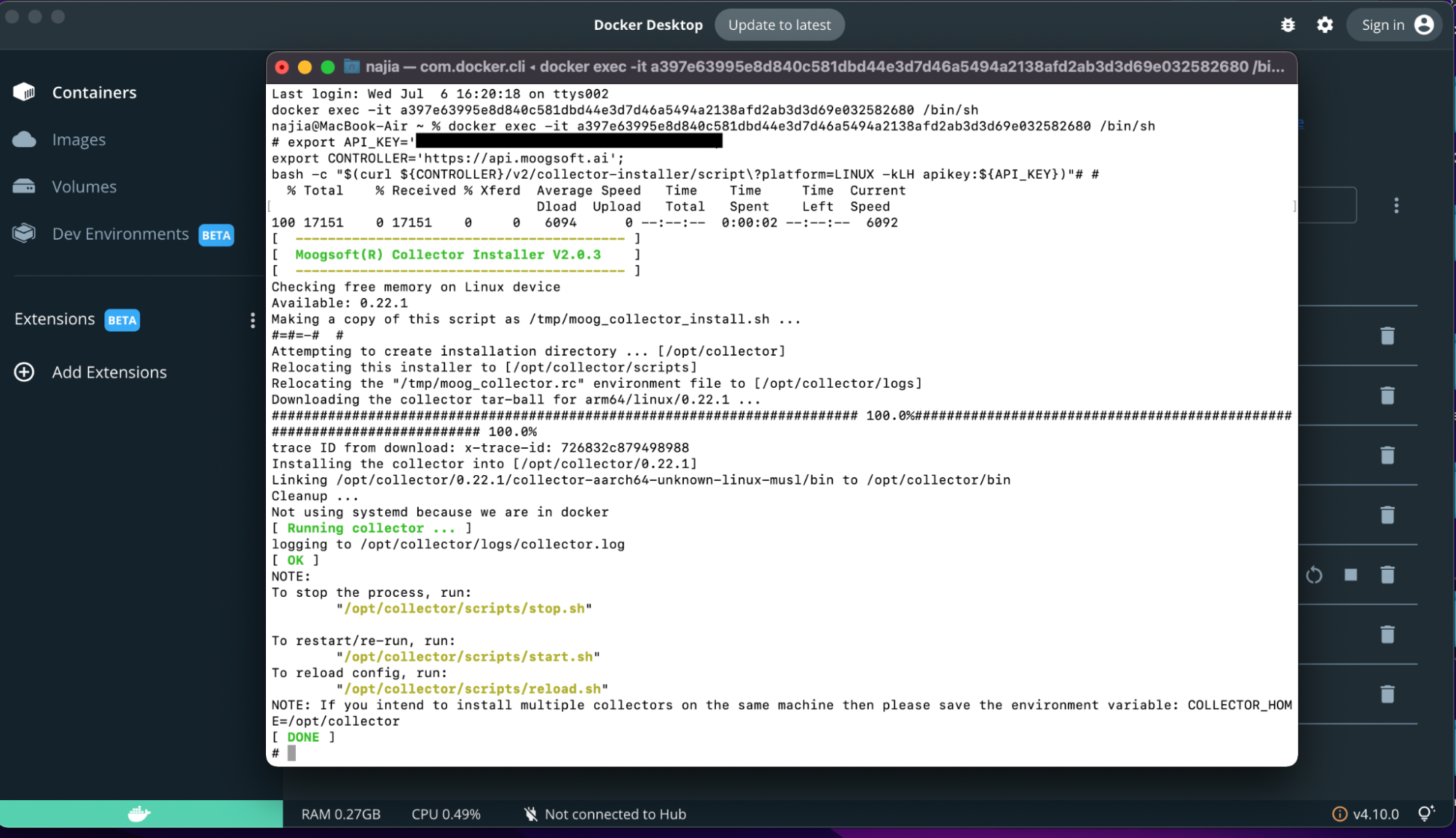The image size is (1456, 838).
Task: Click the Images cloud icon
Action: 24,139
